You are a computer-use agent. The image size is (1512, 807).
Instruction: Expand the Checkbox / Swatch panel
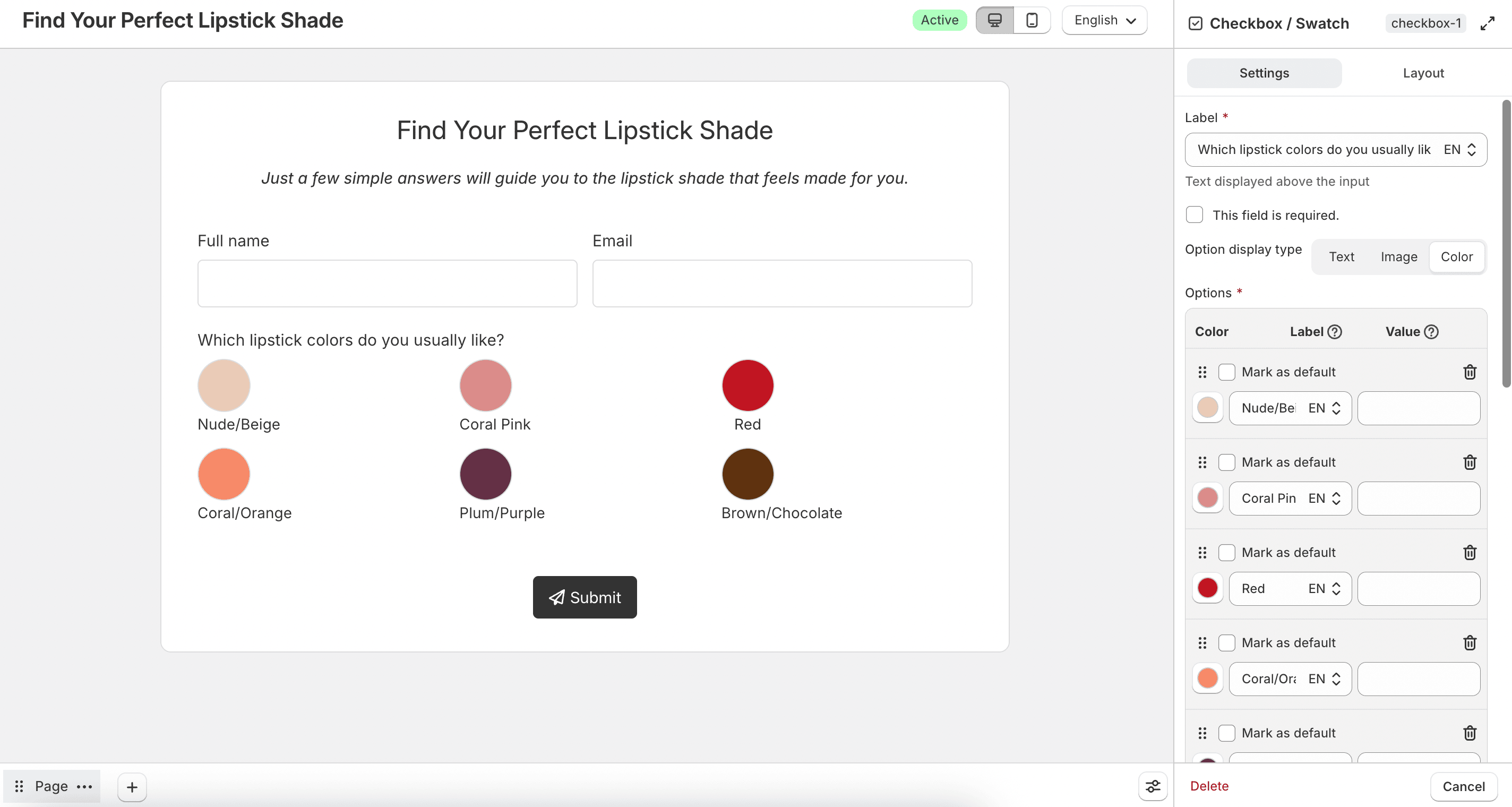(1487, 23)
